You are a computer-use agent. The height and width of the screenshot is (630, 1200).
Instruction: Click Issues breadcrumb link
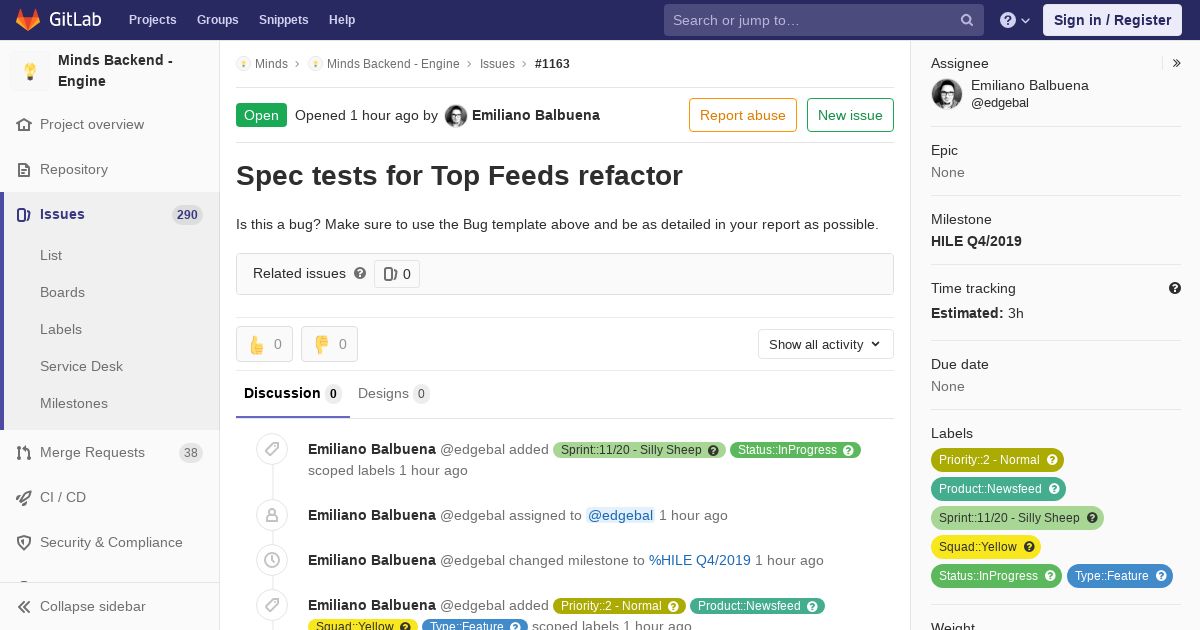coord(497,64)
